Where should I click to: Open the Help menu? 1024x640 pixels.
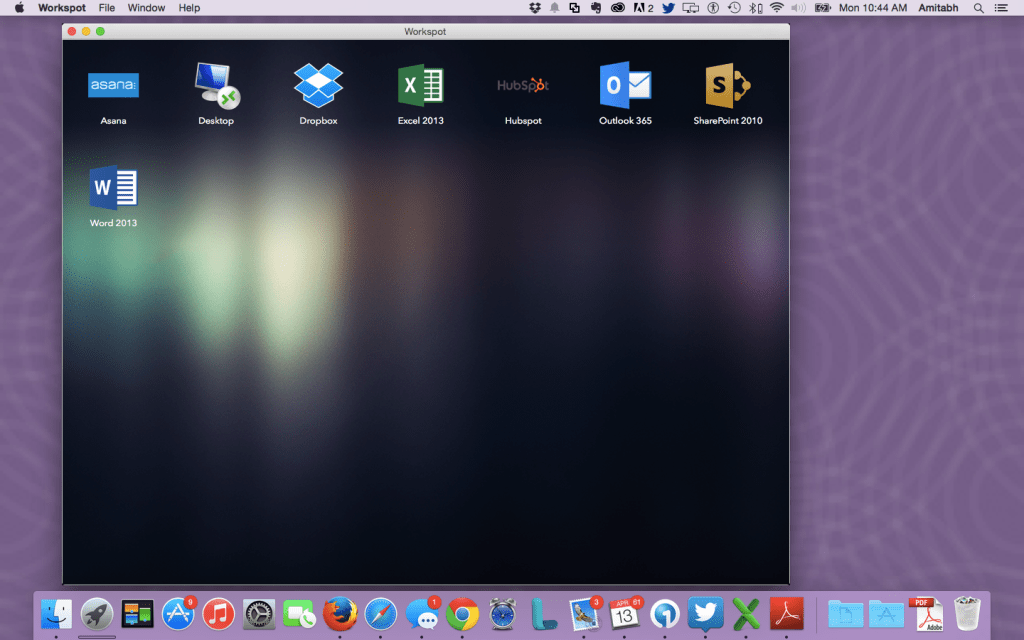click(189, 8)
